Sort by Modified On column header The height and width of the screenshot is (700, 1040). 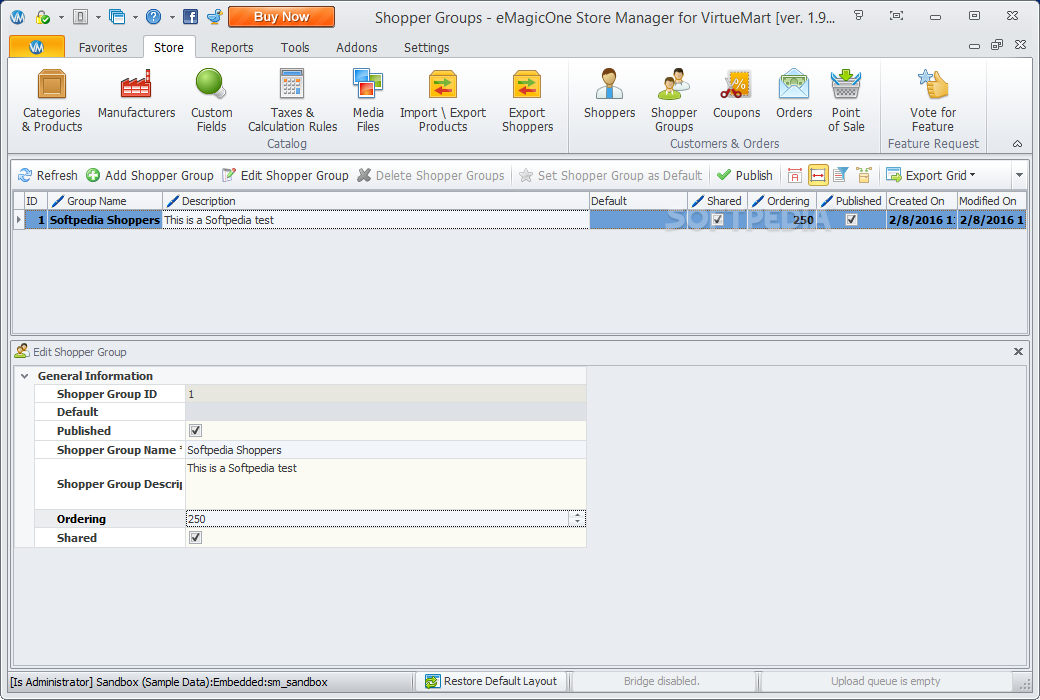(x=992, y=201)
